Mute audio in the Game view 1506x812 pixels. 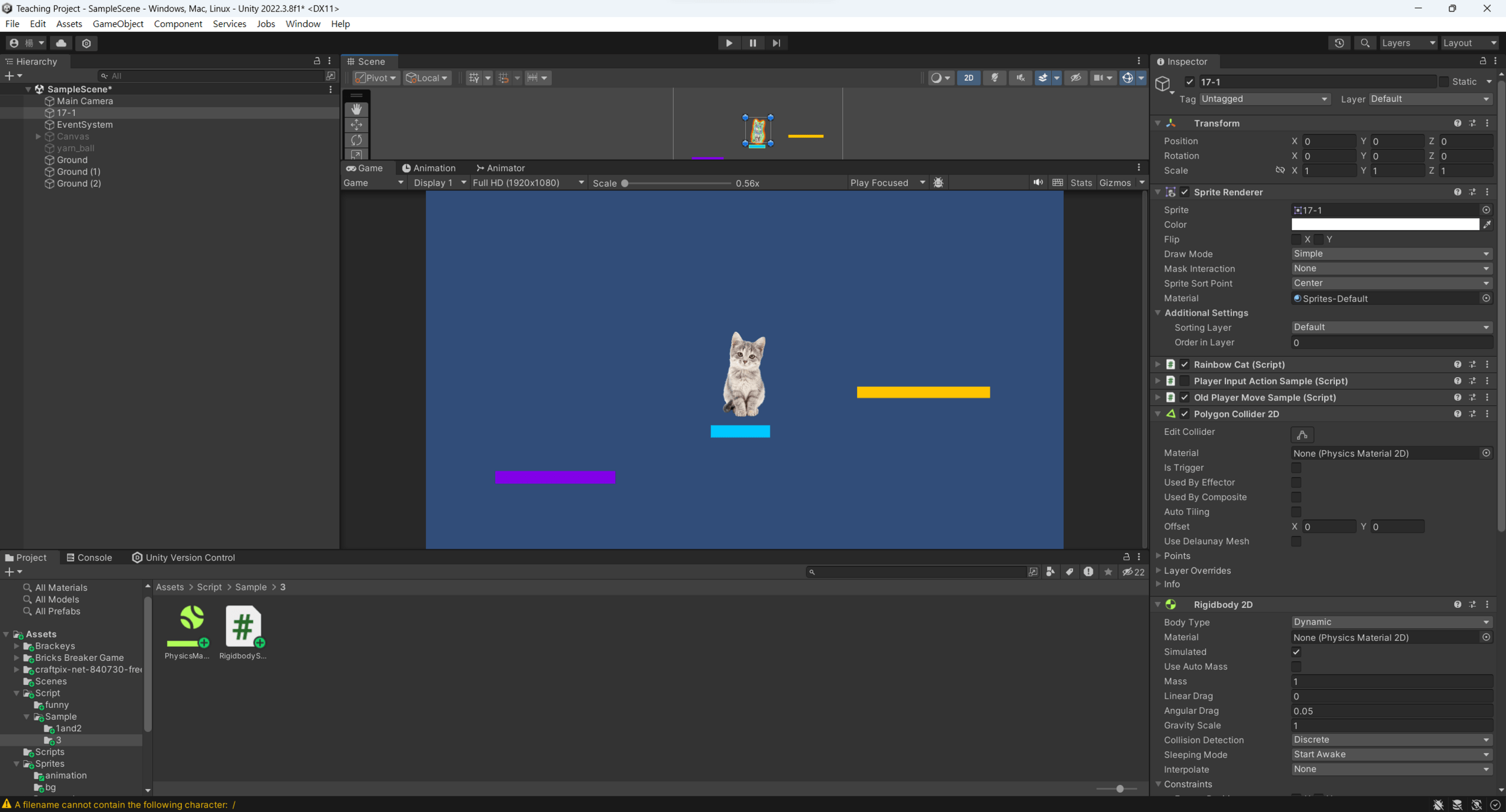point(1038,183)
